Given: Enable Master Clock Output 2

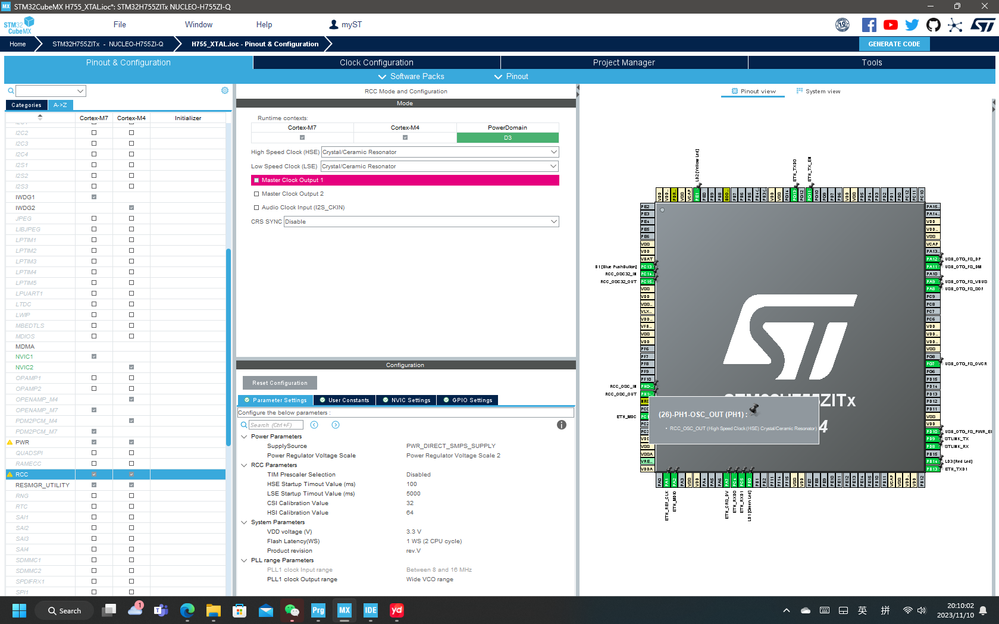Looking at the screenshot, I should [256, 193].
